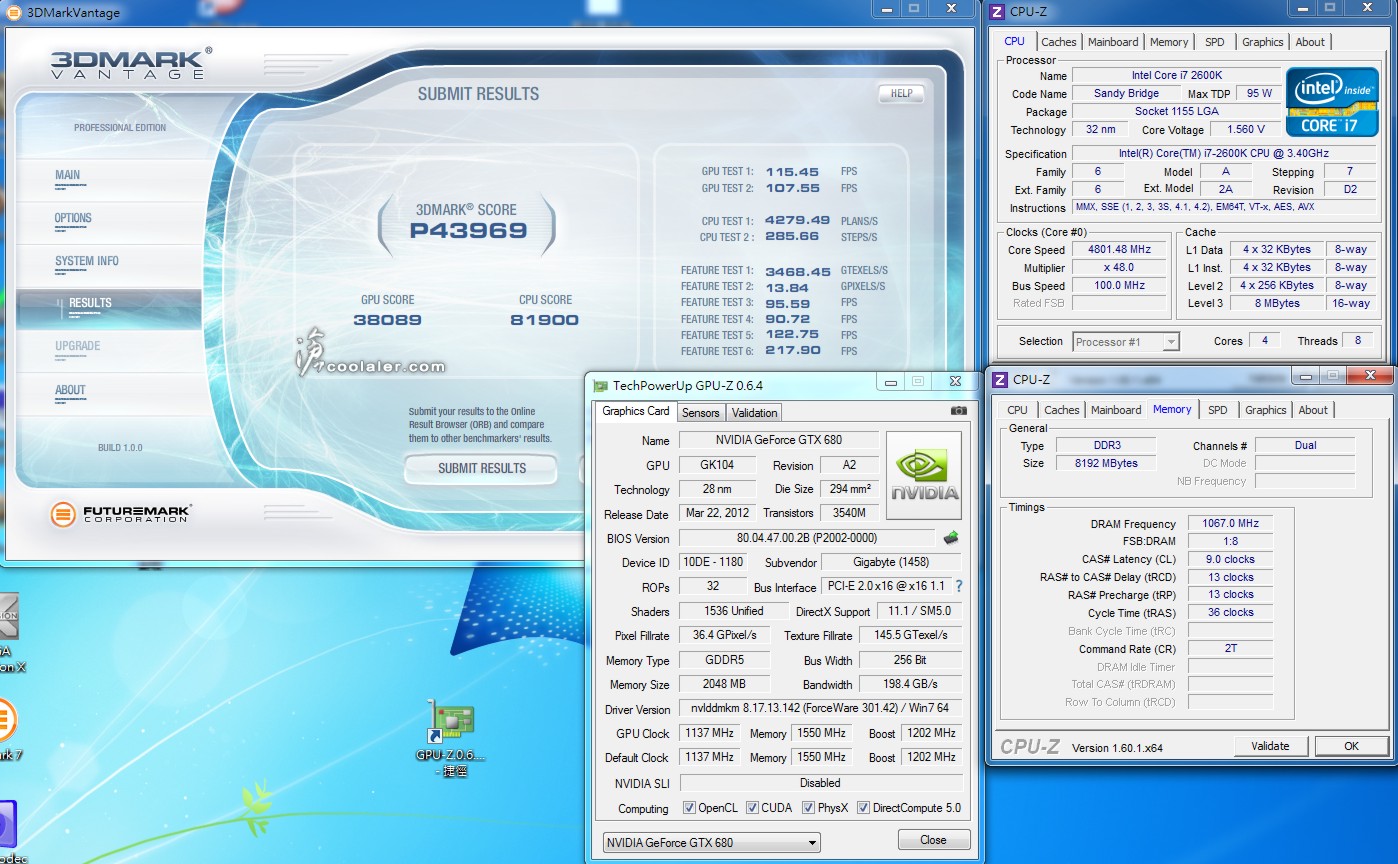The height and width of the screenshot is (864, 1398).
Task: Click CPU name Intel Core i7 2600K
Action: [x=1176, y=75]
